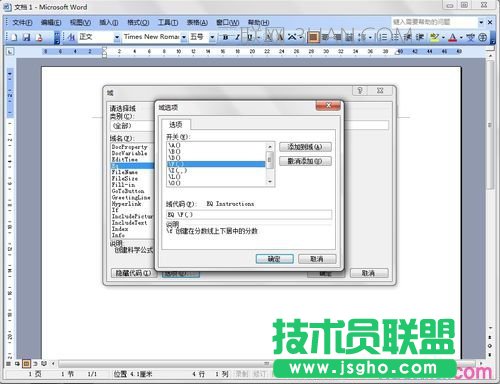The height and width of the screenshot is (384, 500).
Task: Toggle 录制 macro recording in status bar
Action: (x=242, y=374)
